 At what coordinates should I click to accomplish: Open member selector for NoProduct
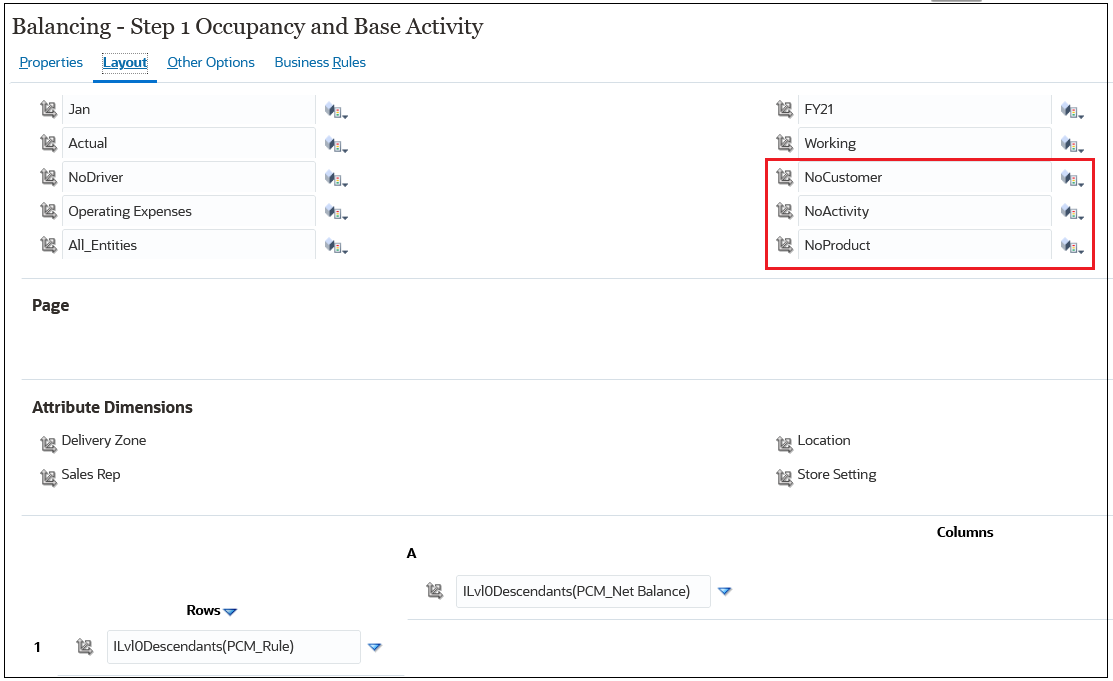pyautogui.click(x=1072, y=246)
